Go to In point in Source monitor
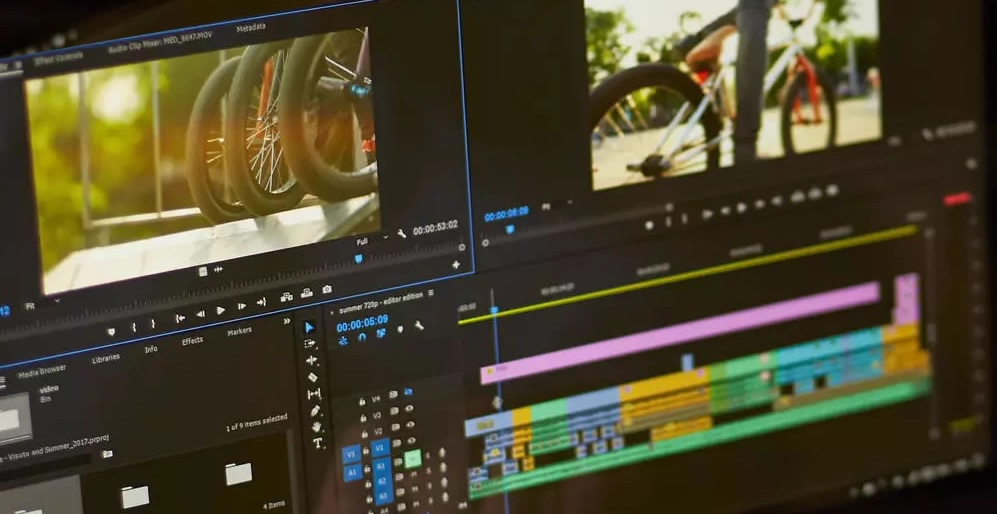 [x=180, y=318]
